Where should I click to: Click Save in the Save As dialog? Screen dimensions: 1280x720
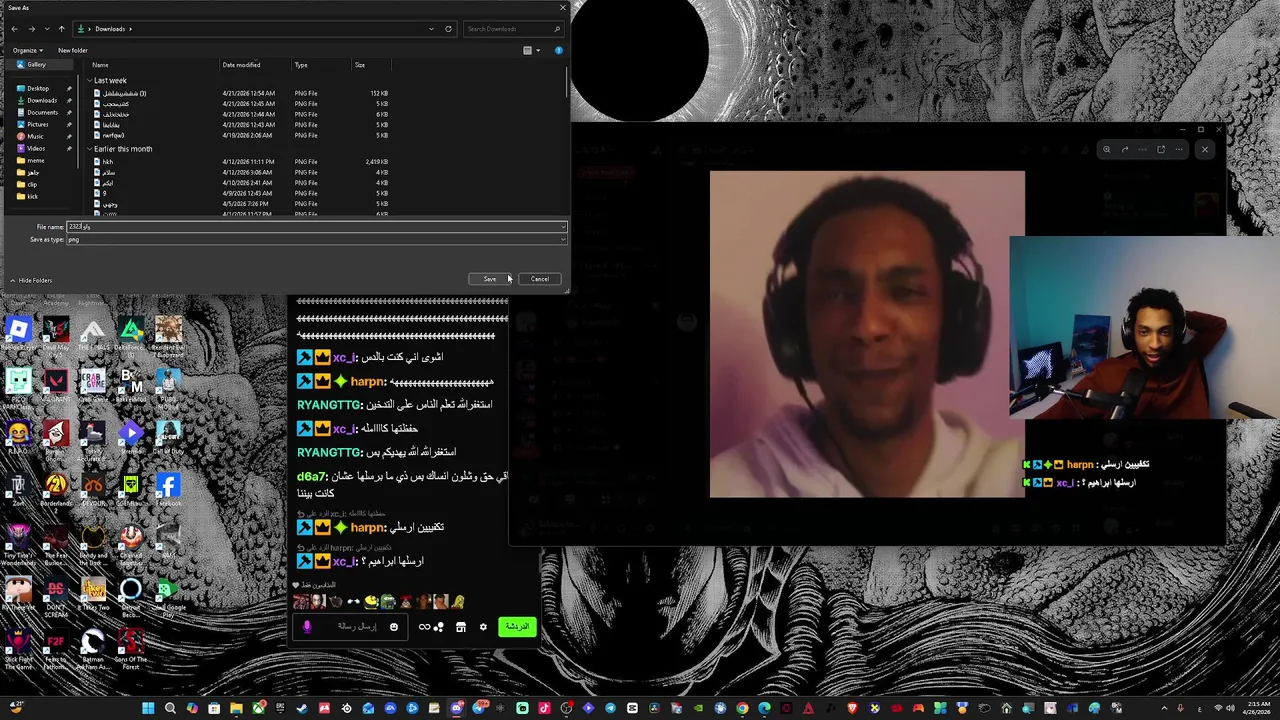[x=489, y=279]
